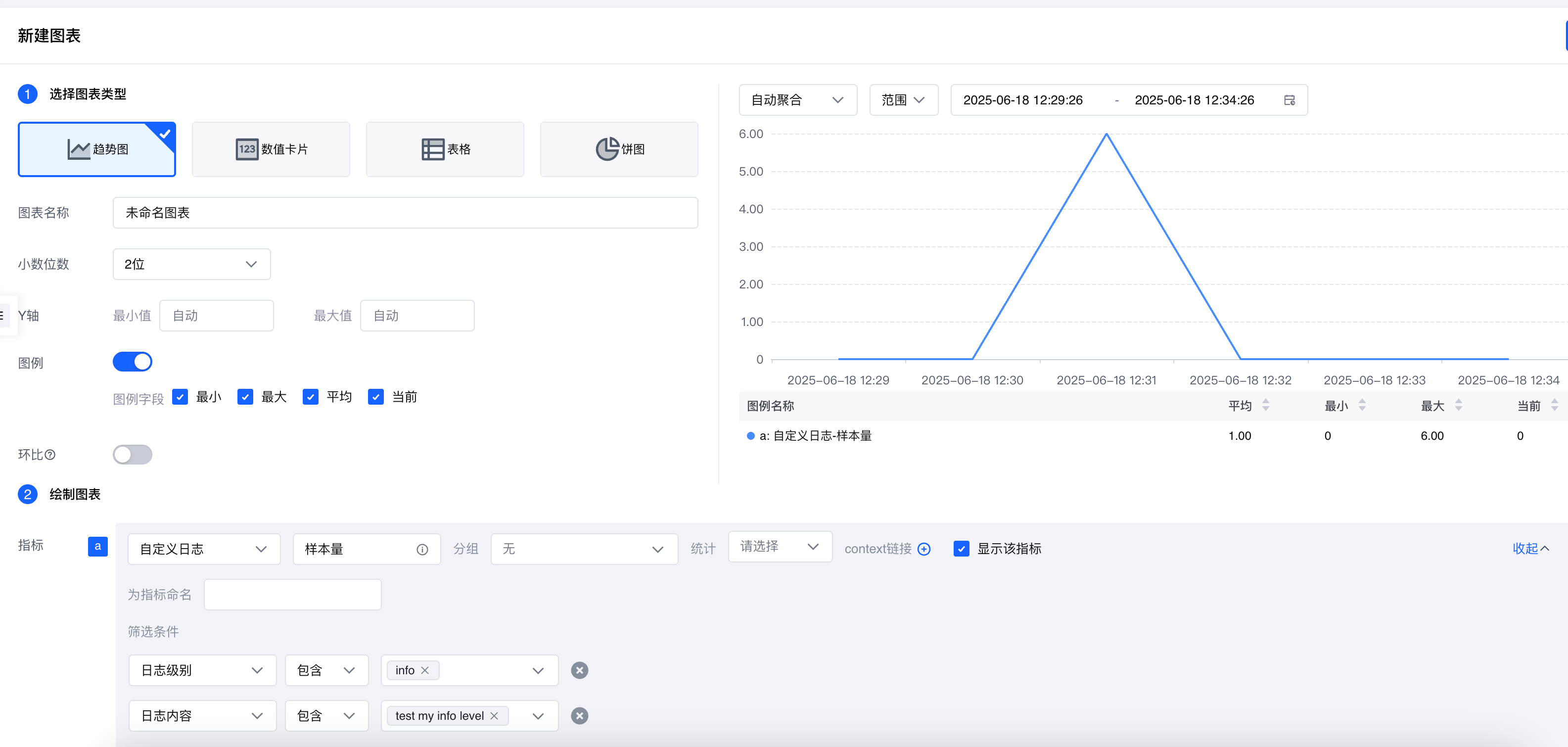
Task: Turn off the 图例 legend switch
Action: tap(133, 362)
